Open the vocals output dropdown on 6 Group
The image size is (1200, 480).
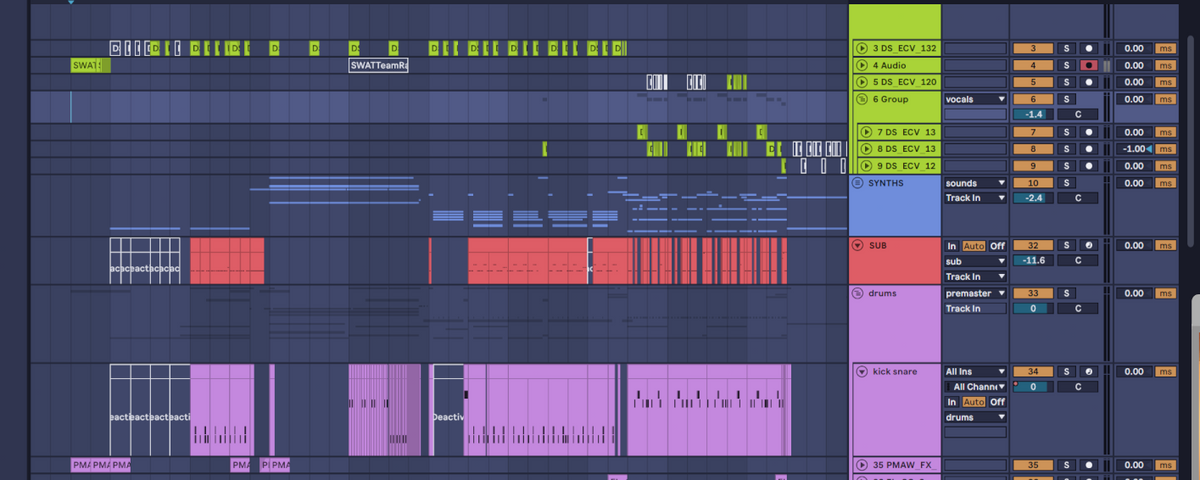(975, 99)
